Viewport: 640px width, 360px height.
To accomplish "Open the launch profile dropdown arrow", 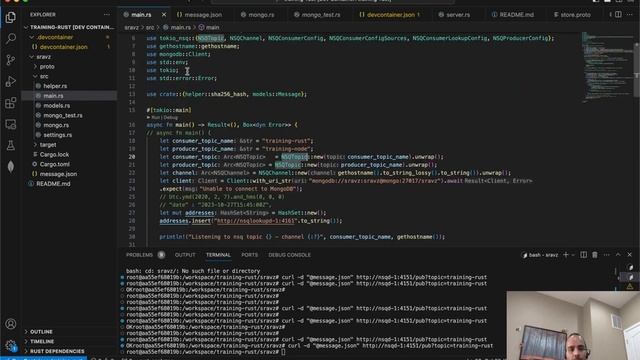I will click(x=573, y=255).
